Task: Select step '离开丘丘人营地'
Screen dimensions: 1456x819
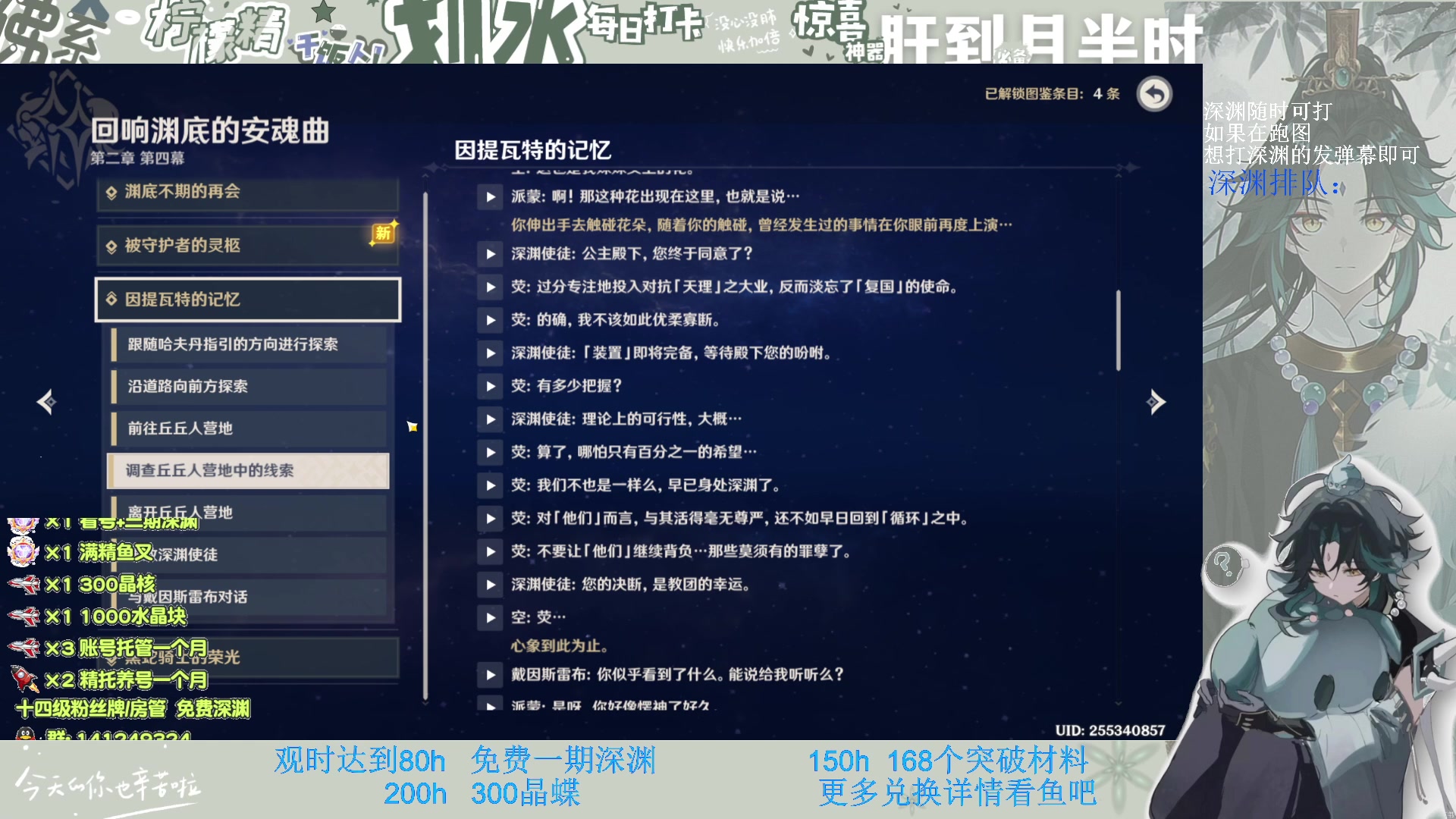Action: [x=249, y=513]
